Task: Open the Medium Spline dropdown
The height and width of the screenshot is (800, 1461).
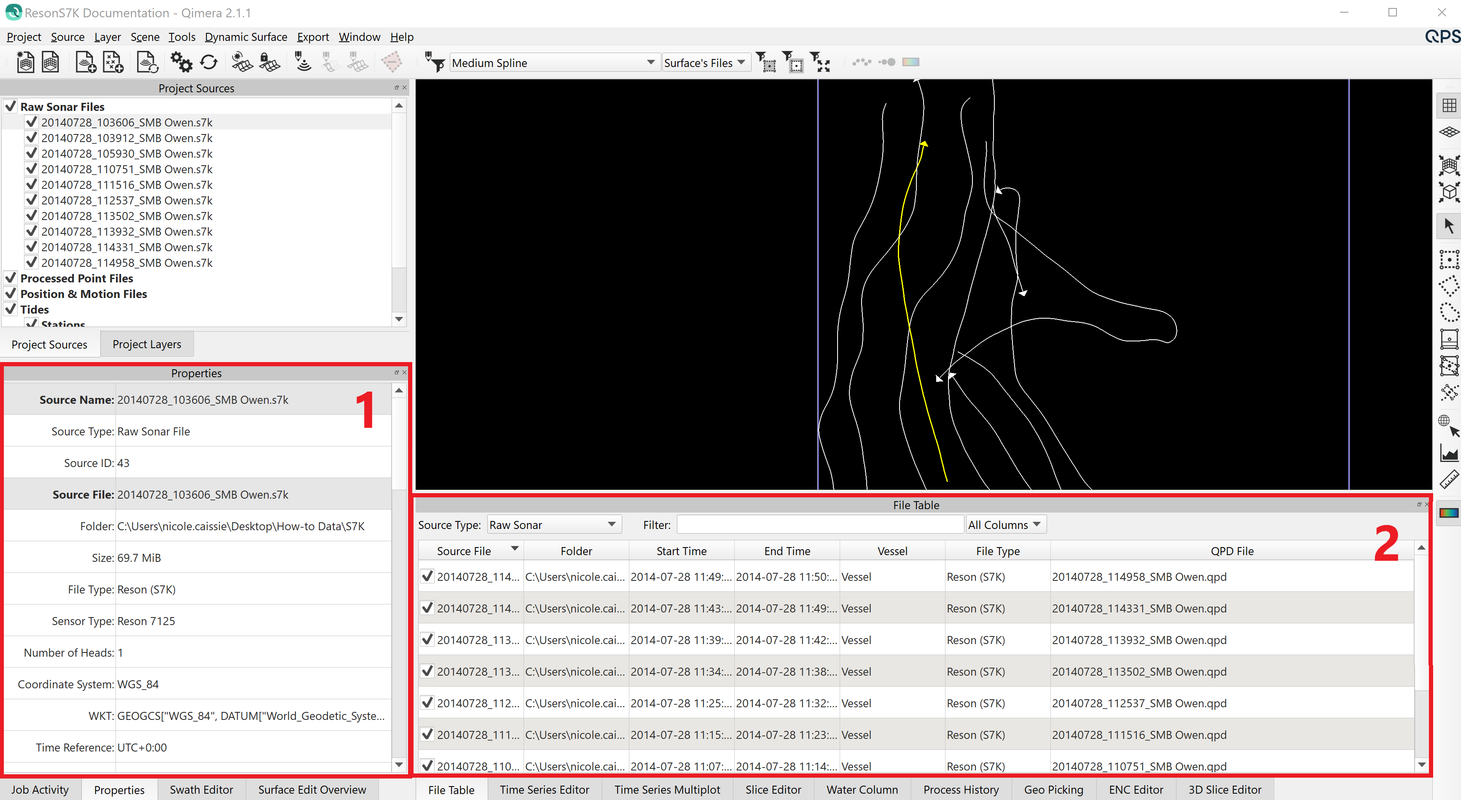Action: [x=554, y=63]
